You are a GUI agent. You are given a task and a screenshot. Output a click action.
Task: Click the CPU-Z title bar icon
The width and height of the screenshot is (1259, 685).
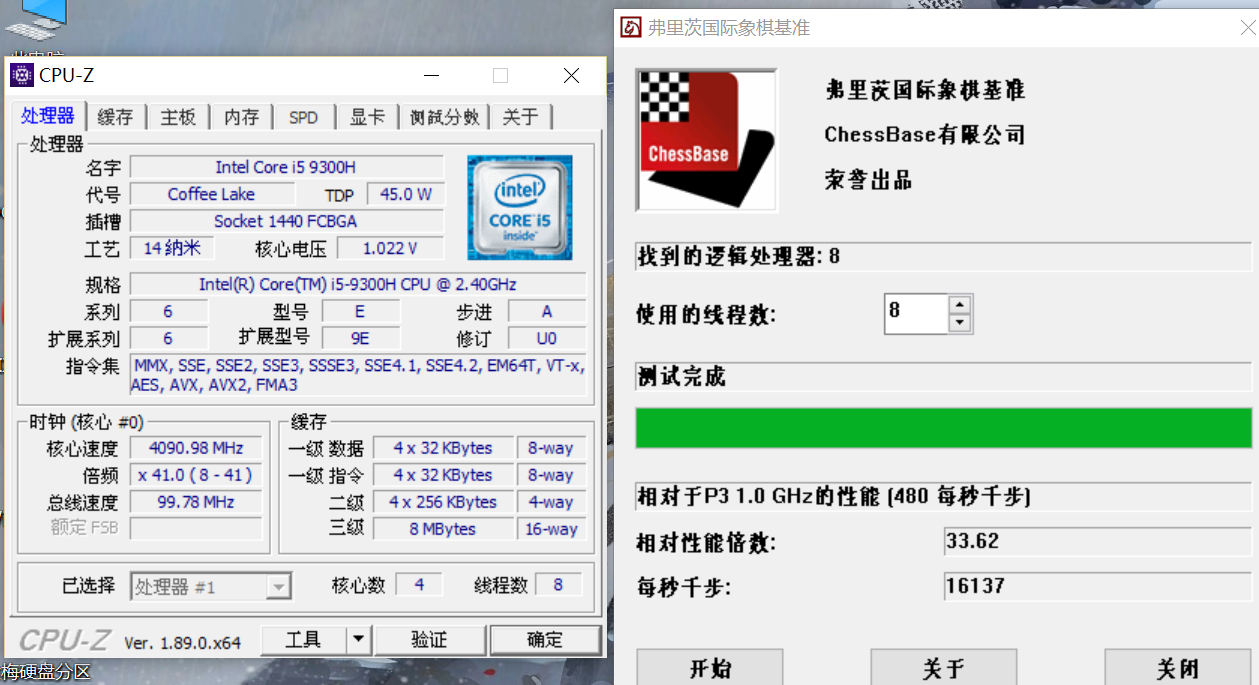[21, 75]
